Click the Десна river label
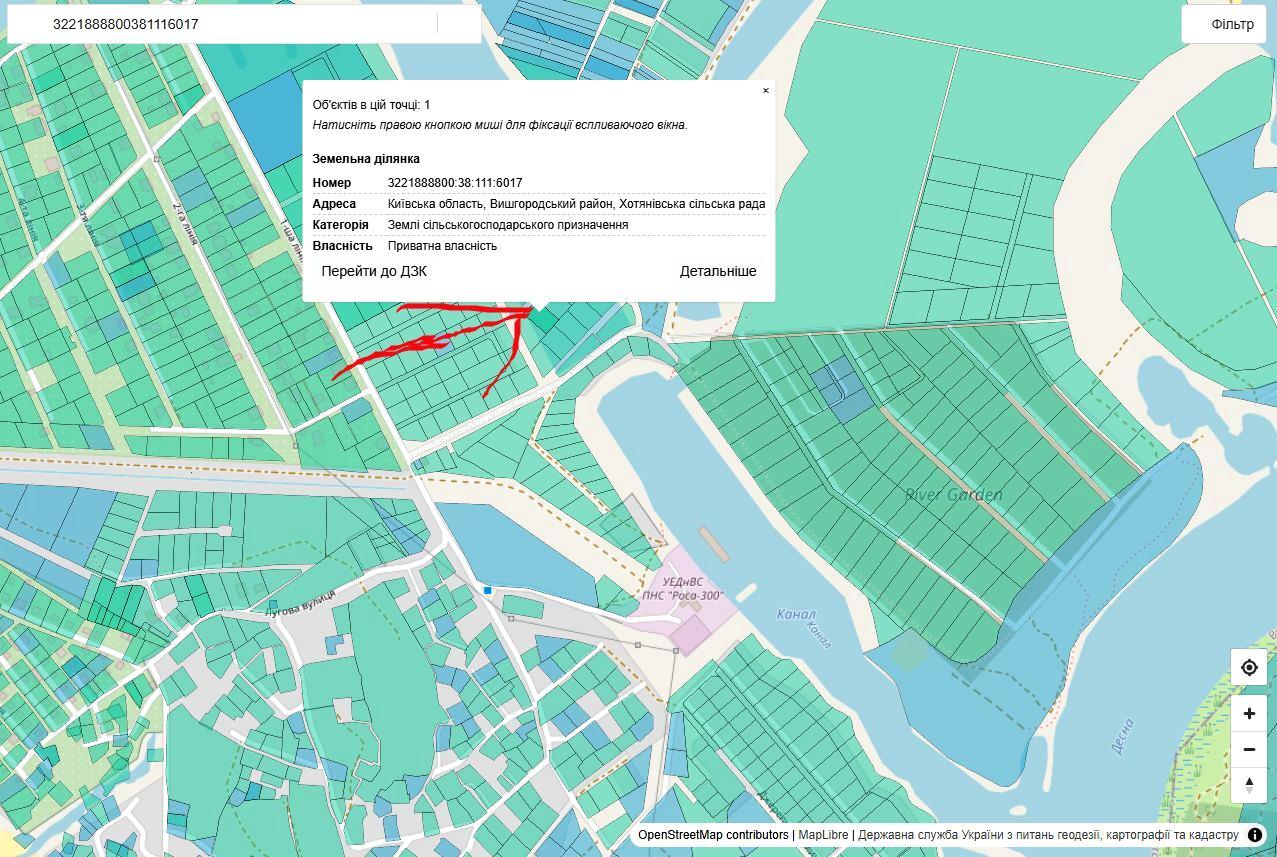 [x=1121, y=738]
